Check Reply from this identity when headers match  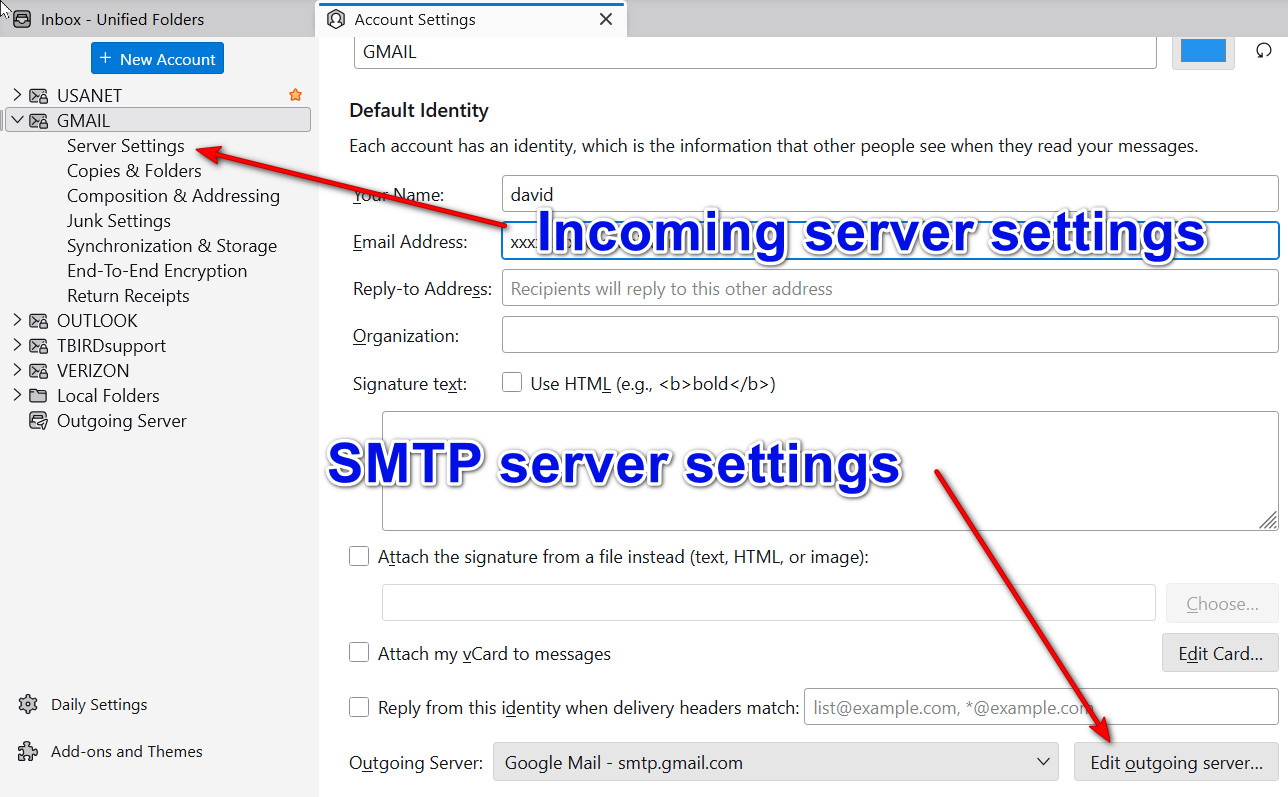[359, 707]
